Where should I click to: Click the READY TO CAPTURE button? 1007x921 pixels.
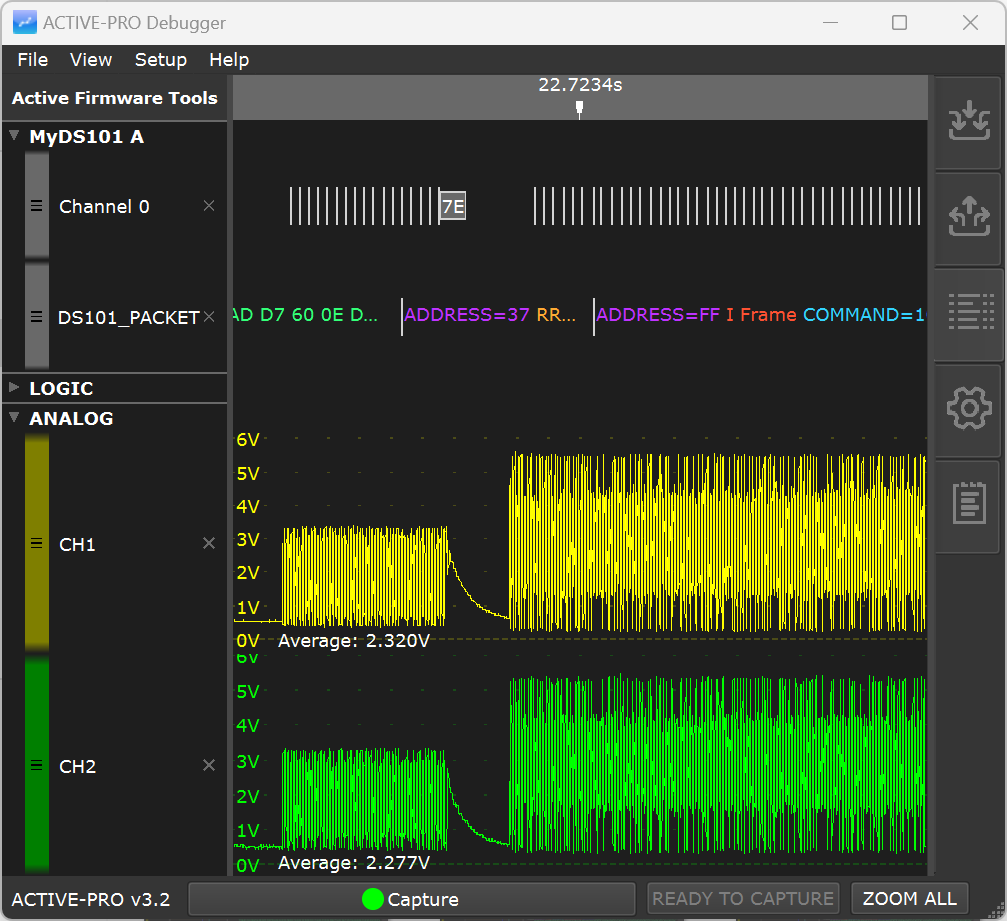pyautogui.click(x=743, y=899)
